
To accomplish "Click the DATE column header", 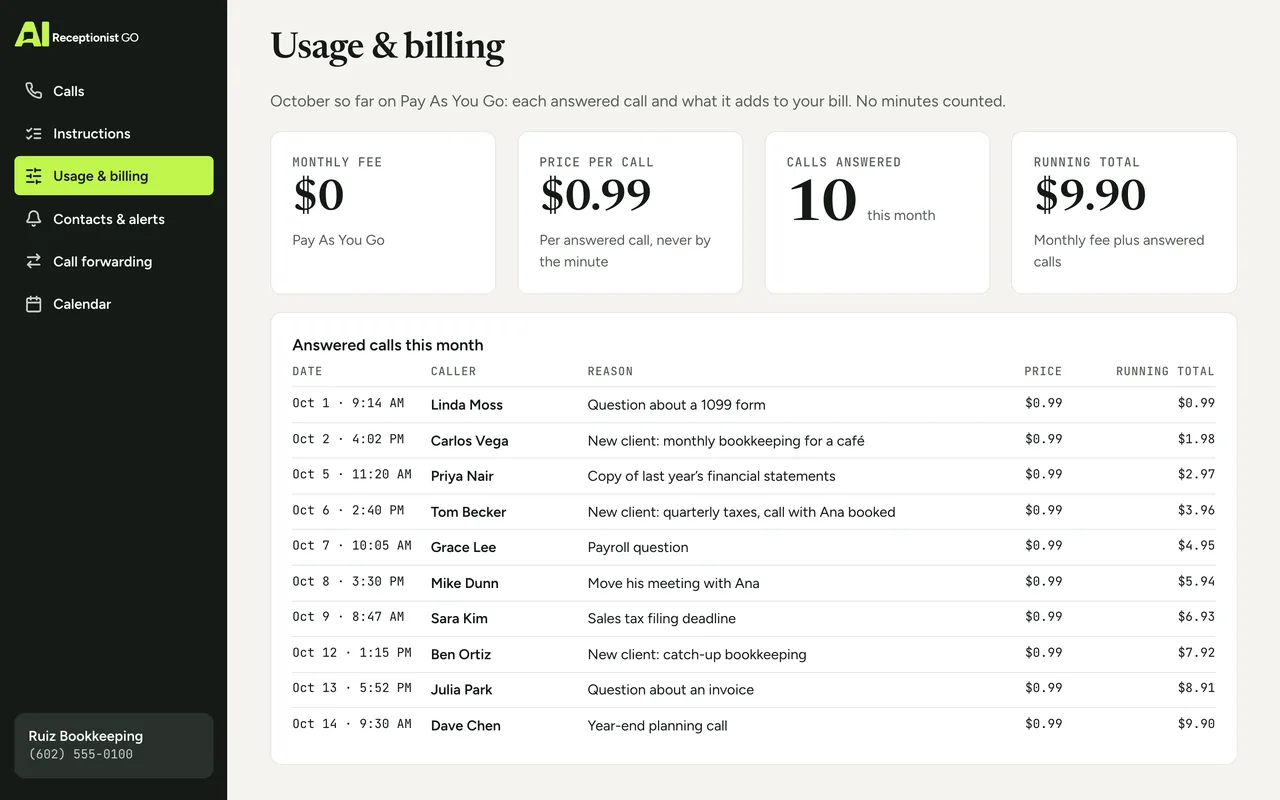I will (307, 371).
